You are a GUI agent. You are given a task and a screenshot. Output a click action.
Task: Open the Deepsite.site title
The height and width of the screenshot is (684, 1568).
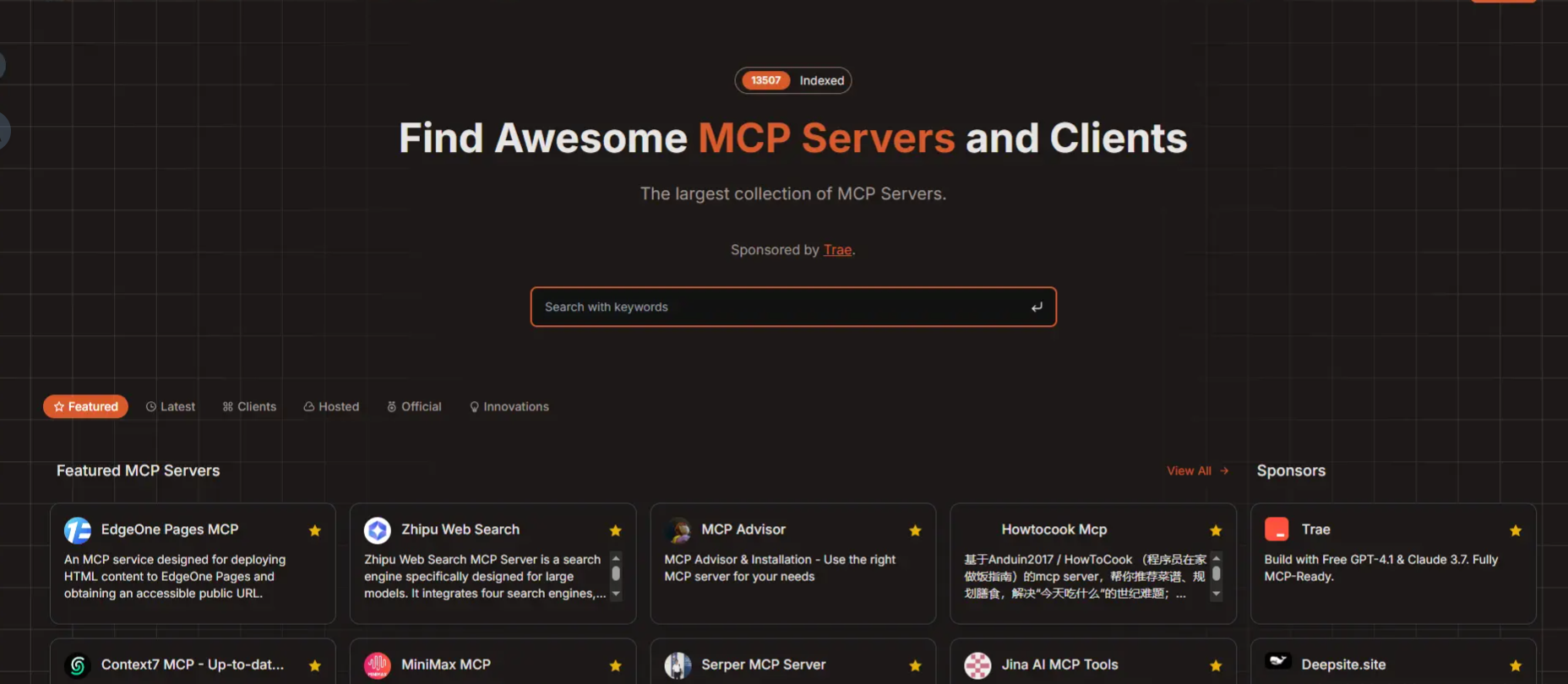click(x=1343, y=665)
